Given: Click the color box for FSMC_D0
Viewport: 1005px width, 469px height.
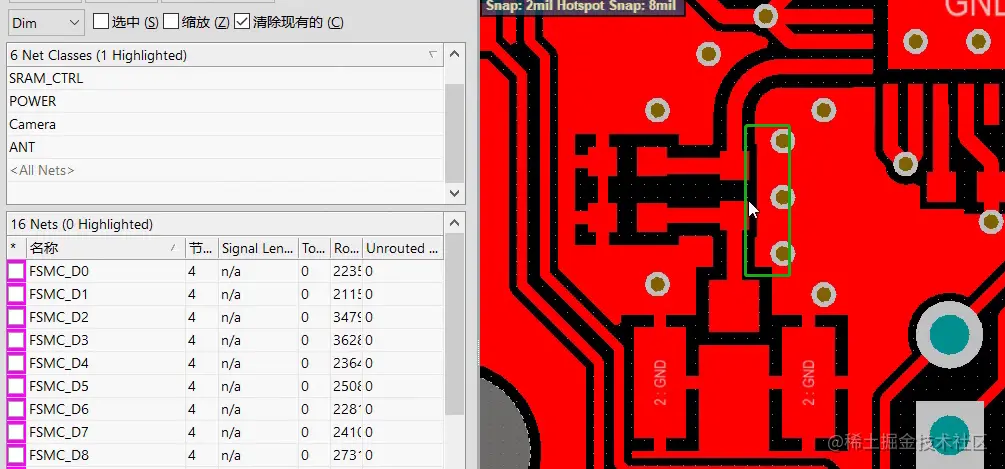Looking at the screenshot, I should point(16,272).
